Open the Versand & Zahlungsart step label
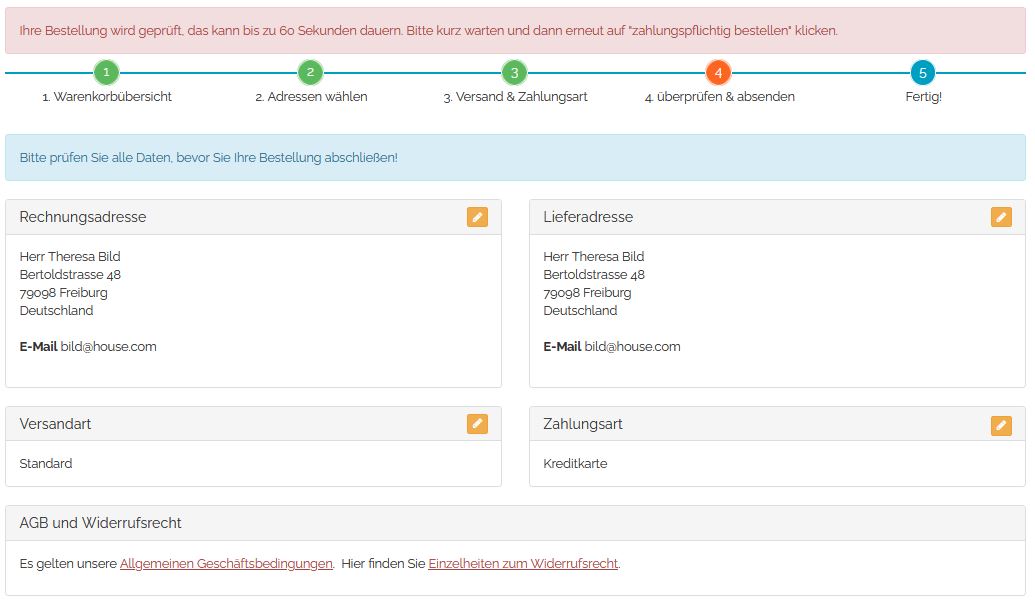The width and height of the screenshot is (1035, 607). (515, 97)
